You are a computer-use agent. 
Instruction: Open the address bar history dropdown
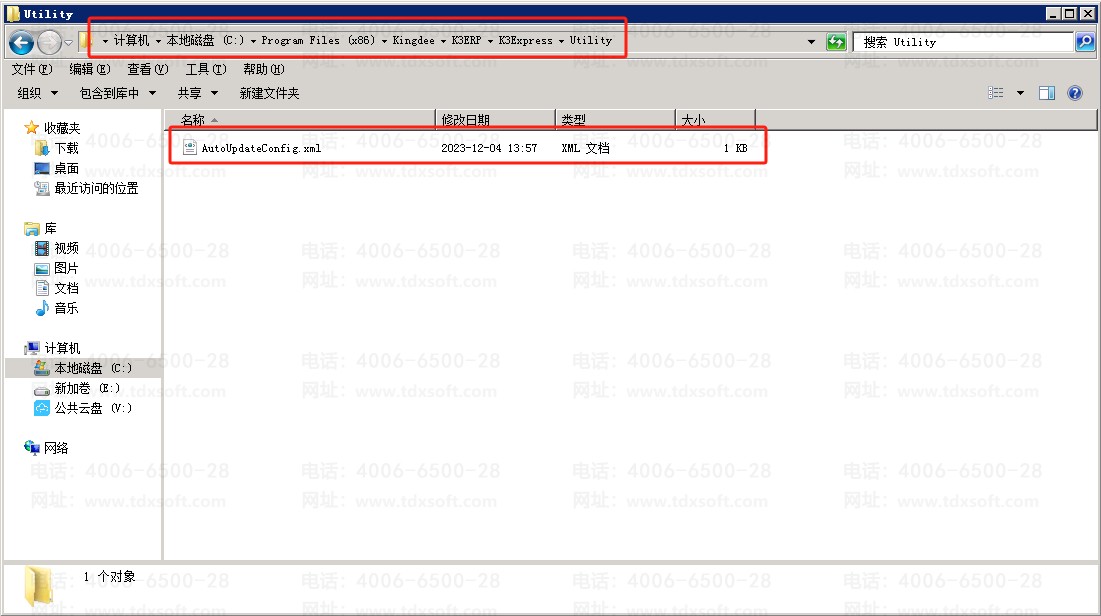click(811, 42)
